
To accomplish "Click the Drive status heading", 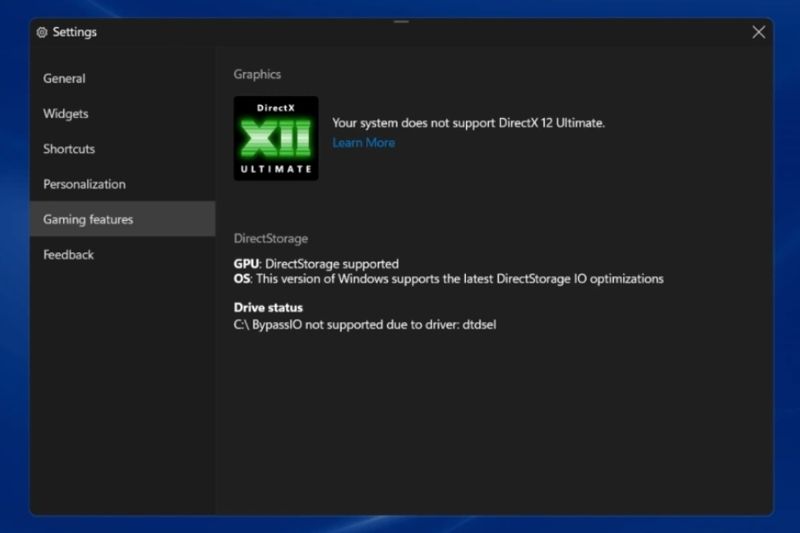I will [x=268, y=307].
